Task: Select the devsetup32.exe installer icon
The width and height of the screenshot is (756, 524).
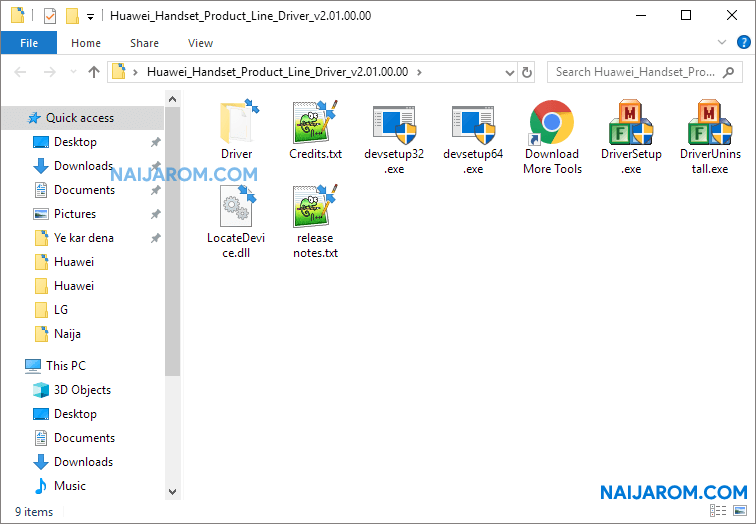Action: click(394, 124)
